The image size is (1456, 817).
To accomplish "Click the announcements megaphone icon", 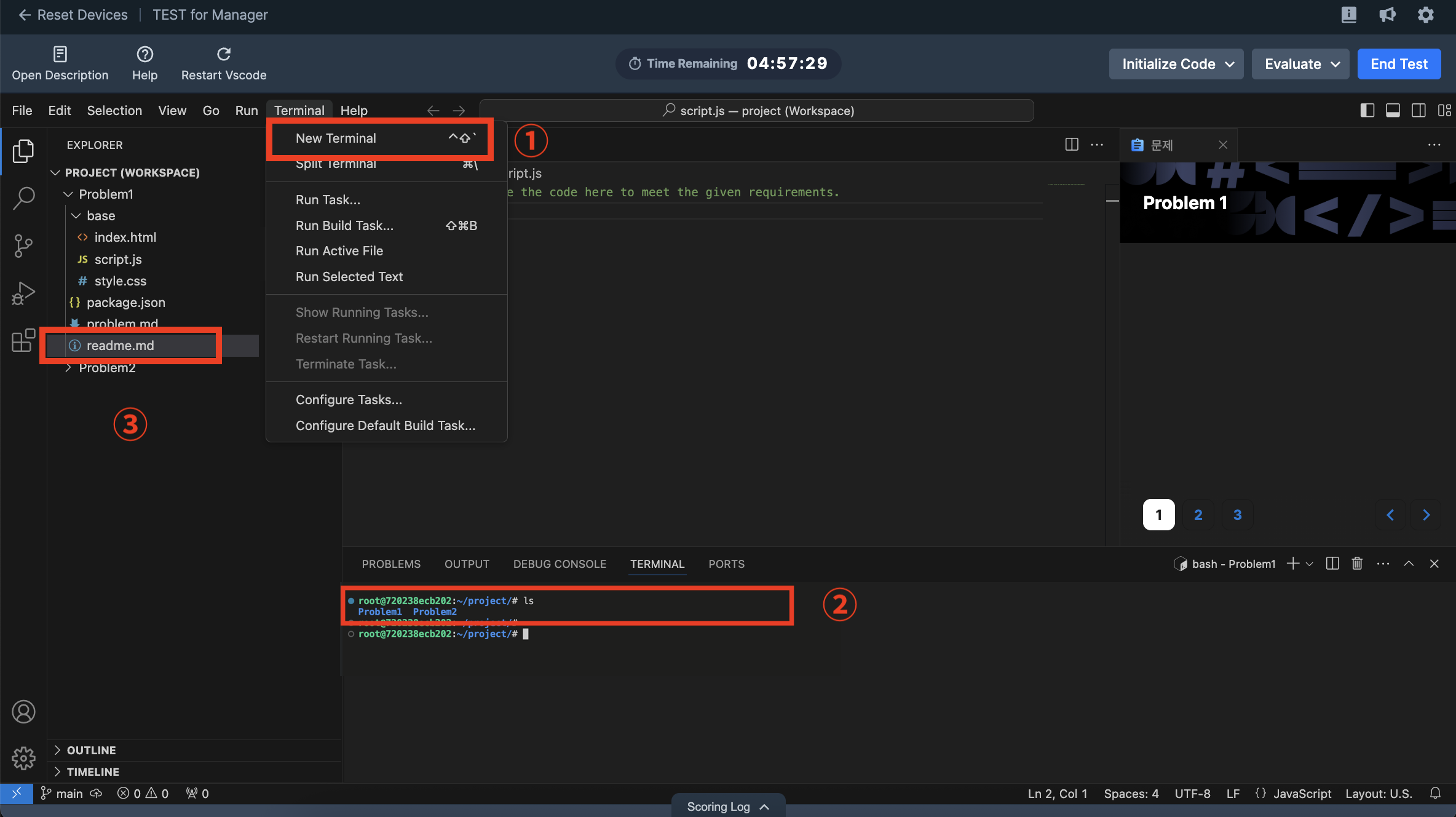I will (x=1387, y=15).
